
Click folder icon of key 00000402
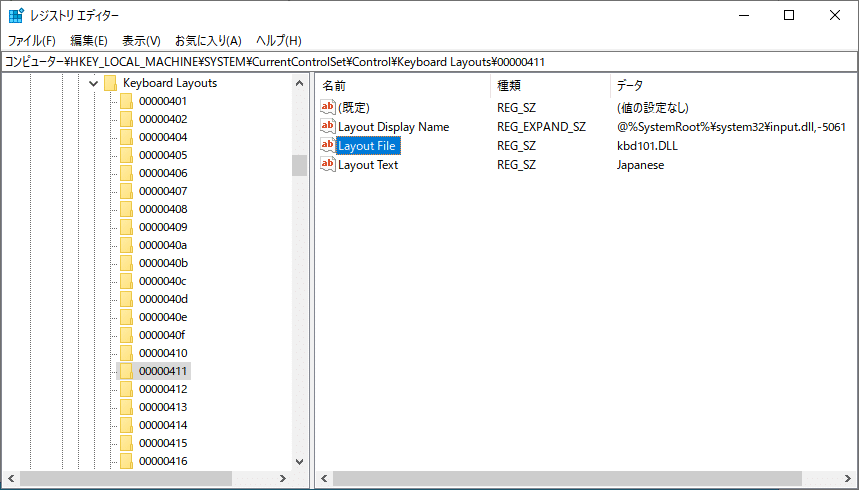pyautogui.click(x=127, y=119)
